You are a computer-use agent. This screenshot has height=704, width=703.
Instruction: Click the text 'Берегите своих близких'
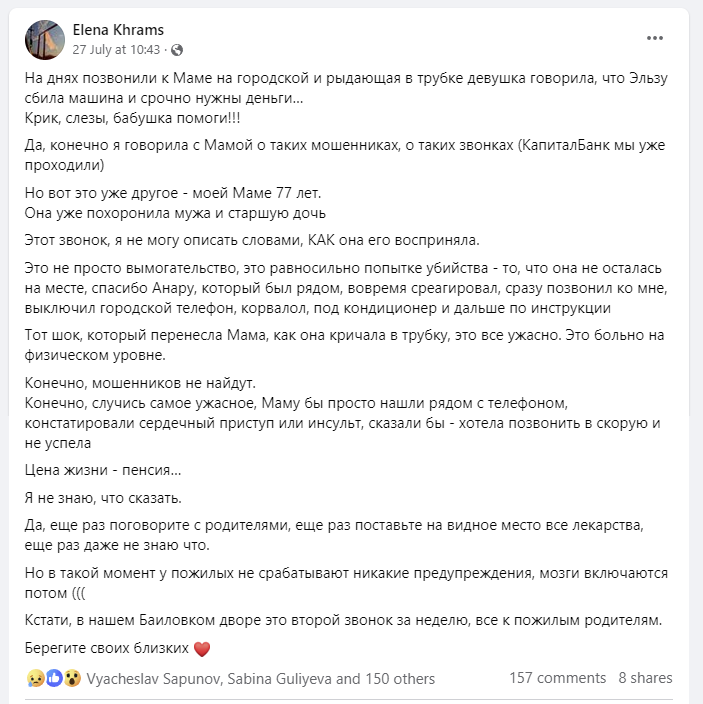pyautogui.click(x=107, y=648)
